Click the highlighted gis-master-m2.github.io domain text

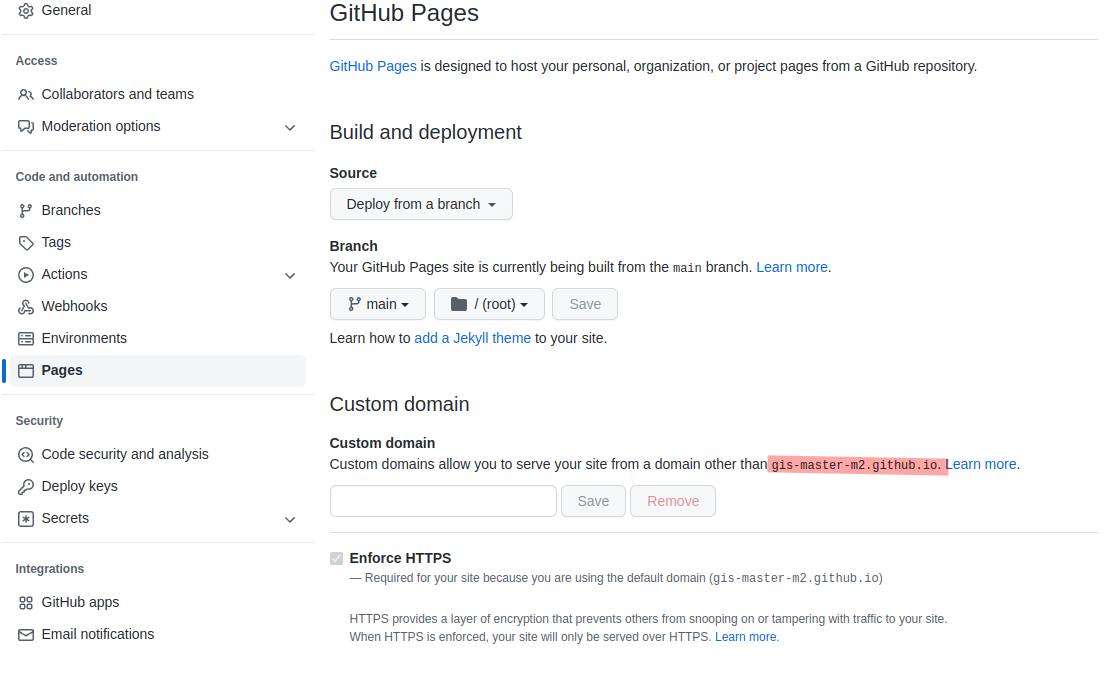[857, 465]
